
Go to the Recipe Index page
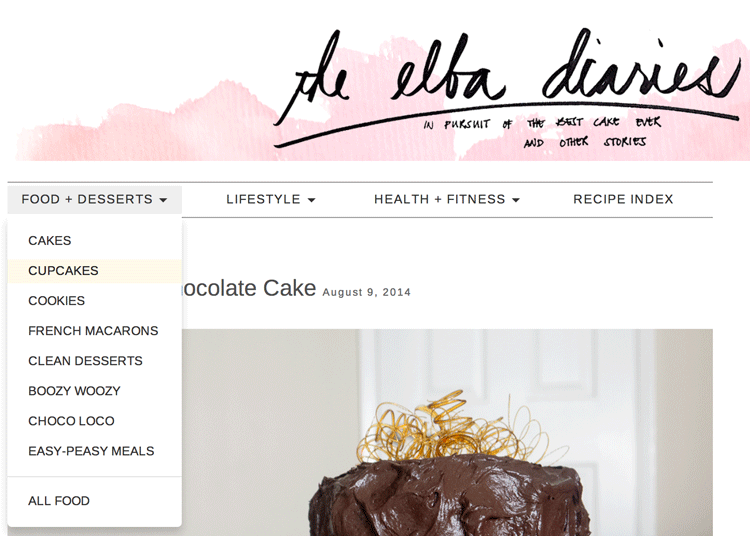[623, 199]
